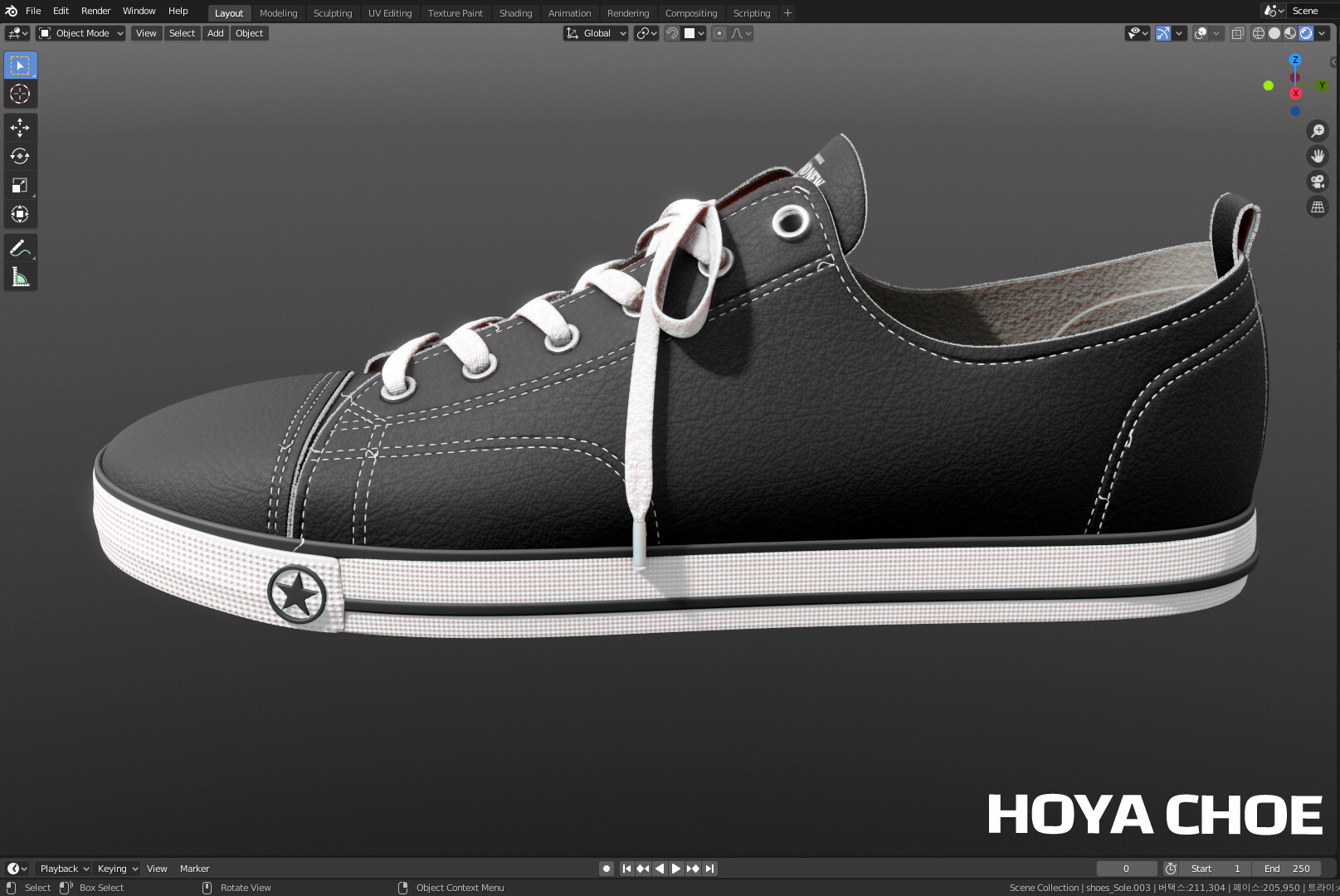Open the Render menu
1340x896 pixels.
(95, 11)
